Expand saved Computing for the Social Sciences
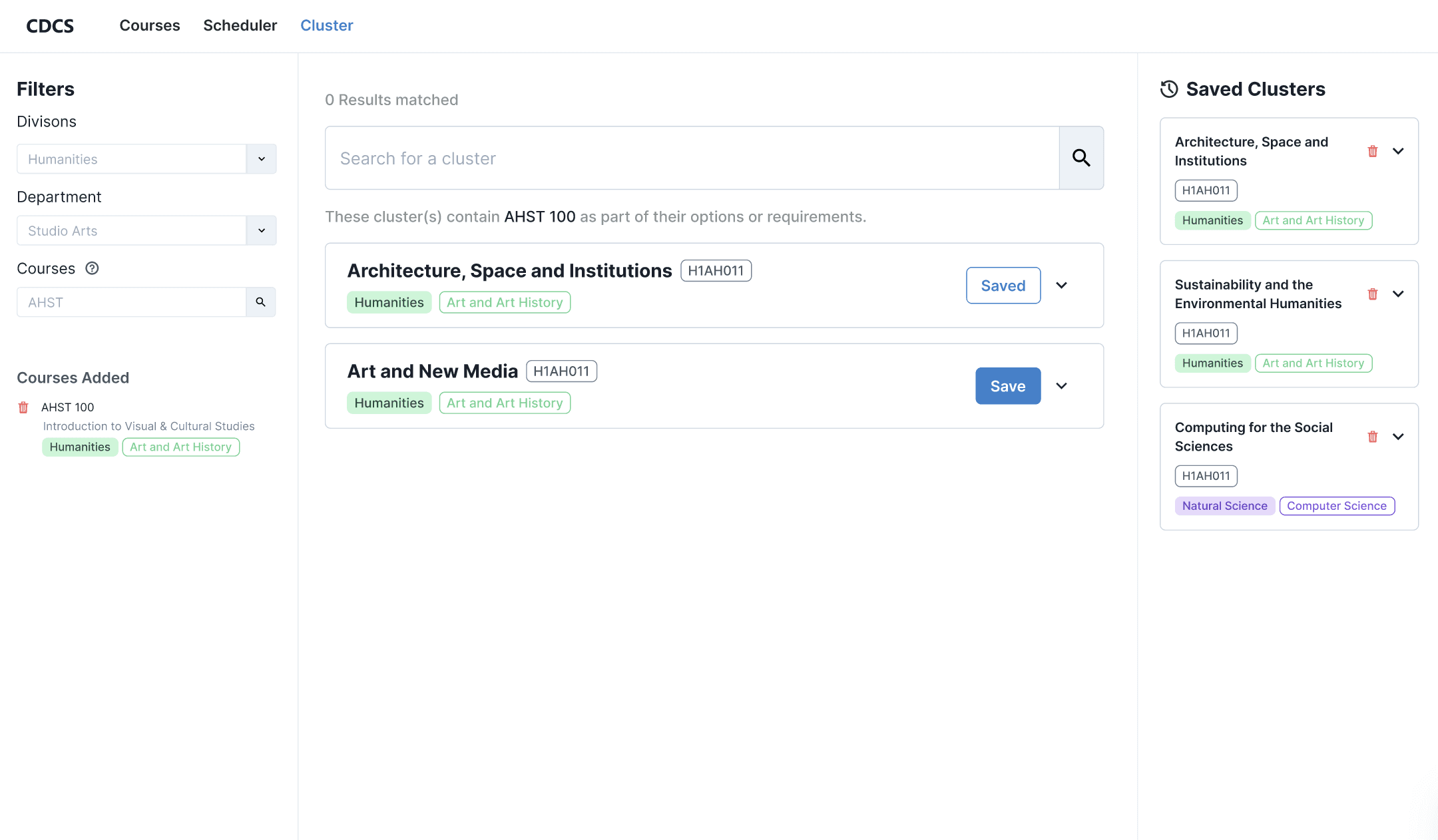1438x840 pixels. click(1398, 437)
